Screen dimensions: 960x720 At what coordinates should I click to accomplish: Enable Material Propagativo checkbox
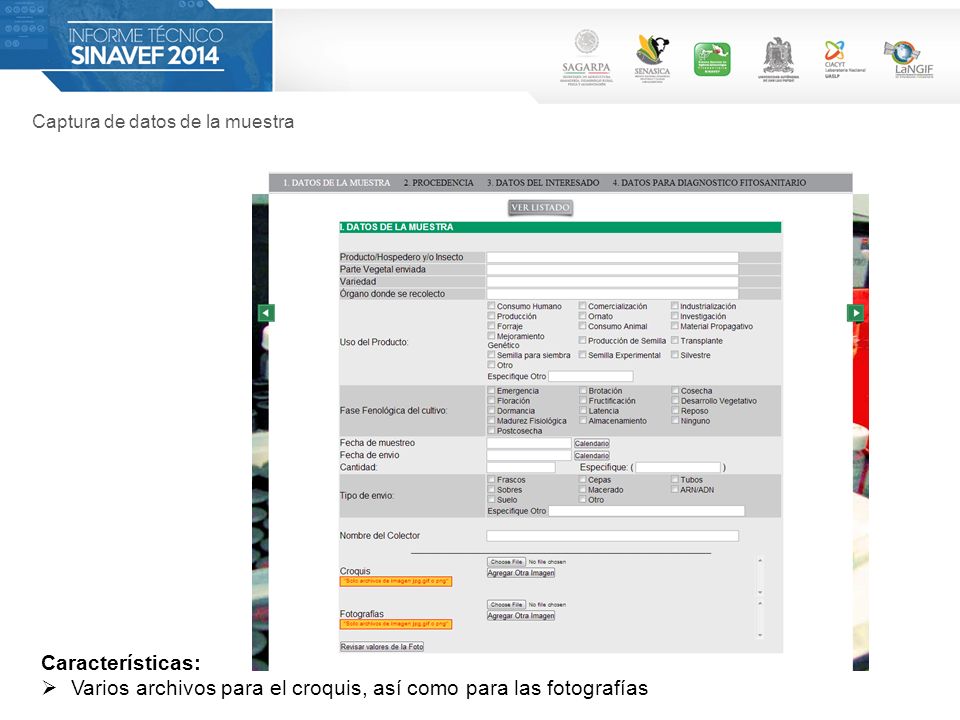(x=675, y=326)
